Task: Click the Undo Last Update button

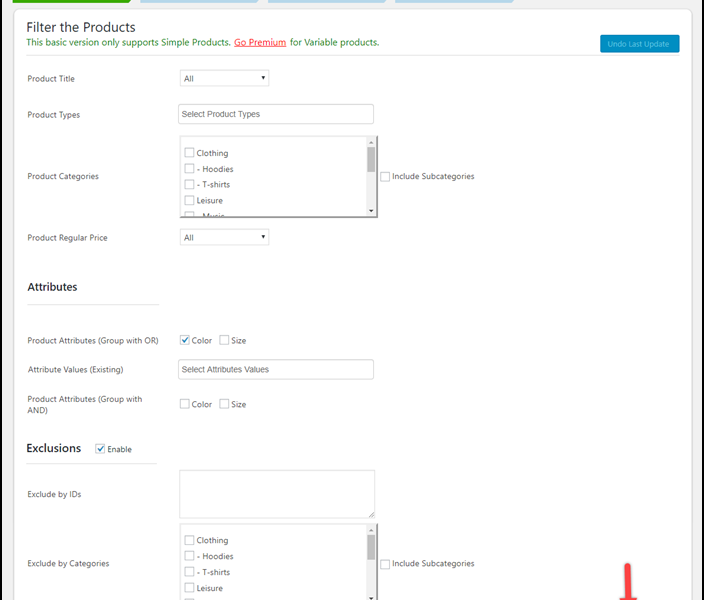Action: coord(639,44)
